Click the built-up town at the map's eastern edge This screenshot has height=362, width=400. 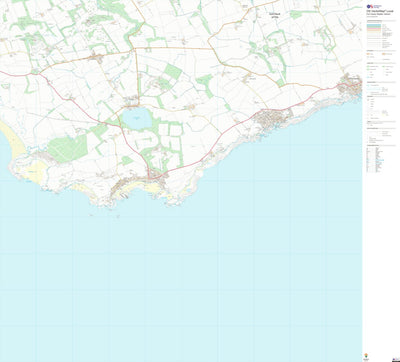pos(349,84)
